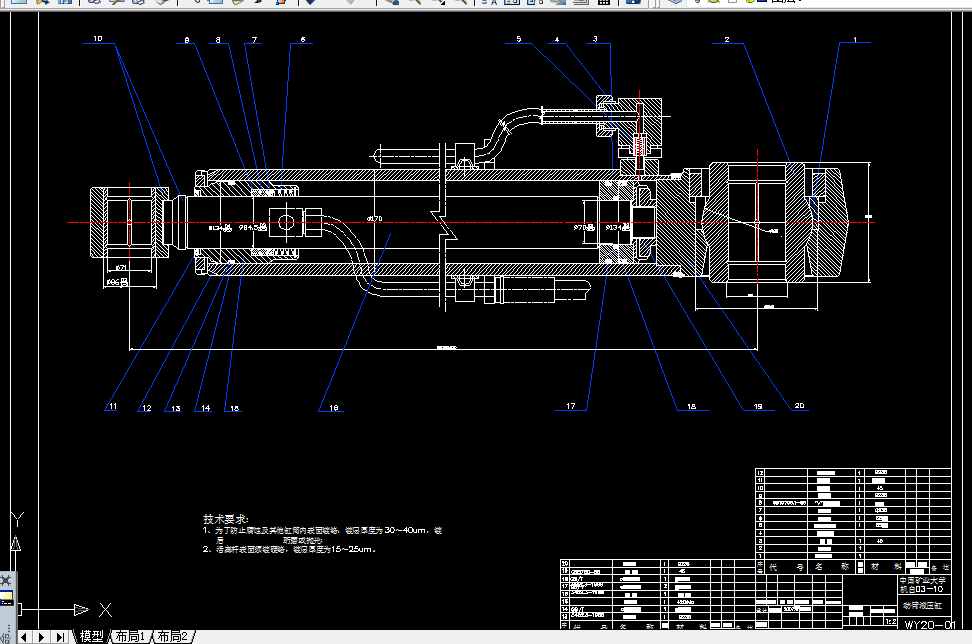Select part callout number 20

click(x=800, y=406)
